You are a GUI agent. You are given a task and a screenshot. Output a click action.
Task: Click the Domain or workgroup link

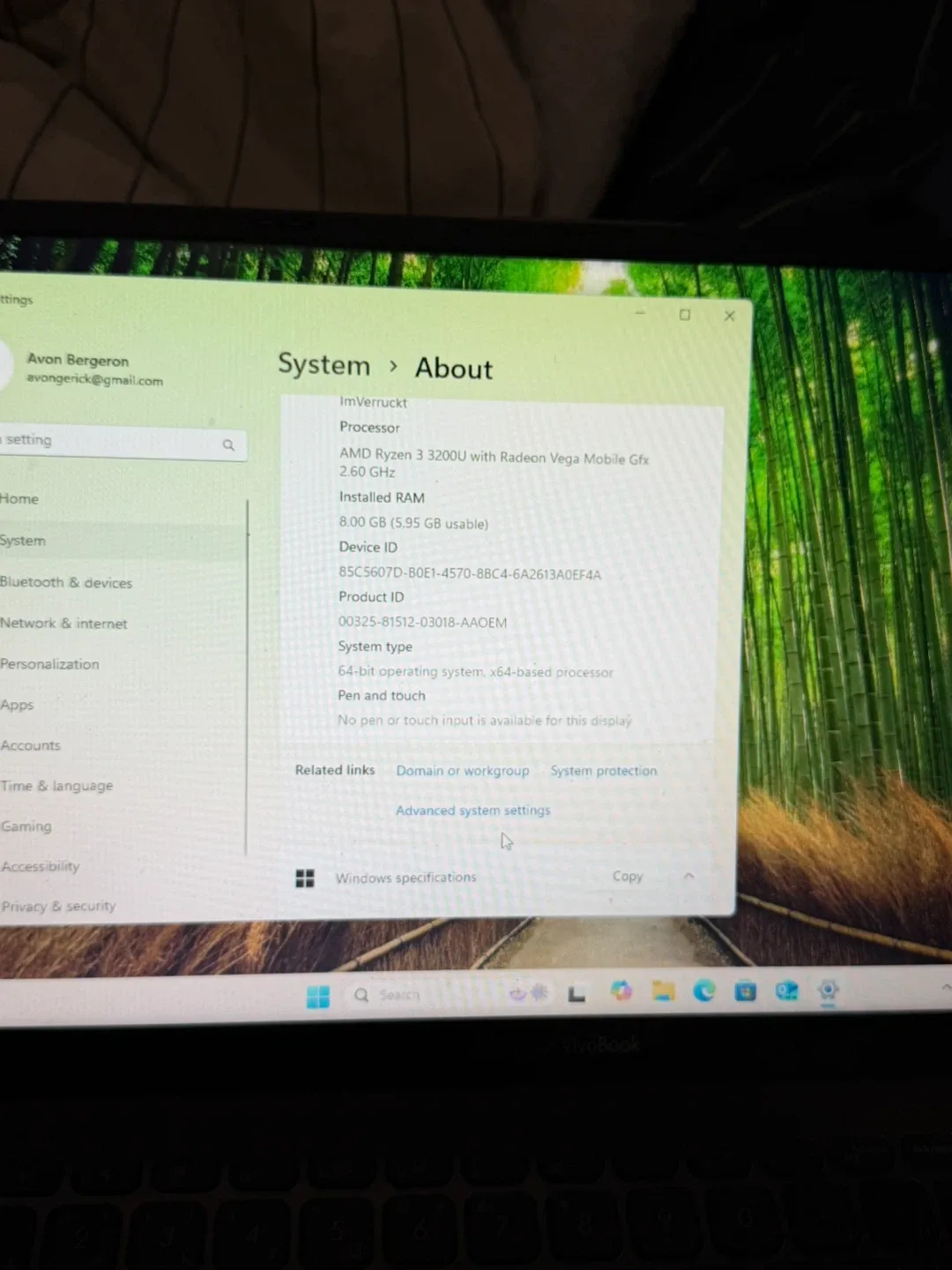463,770
